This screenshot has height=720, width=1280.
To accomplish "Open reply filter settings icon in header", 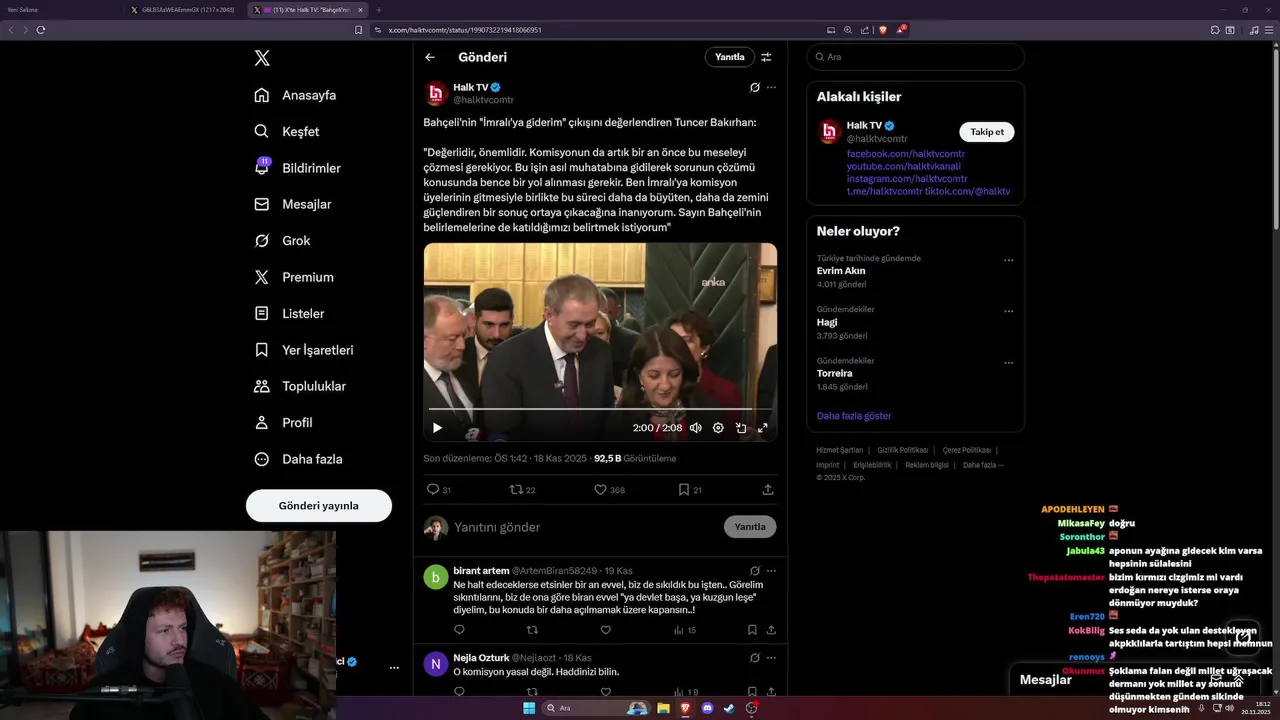I will [x=766, y=57].
